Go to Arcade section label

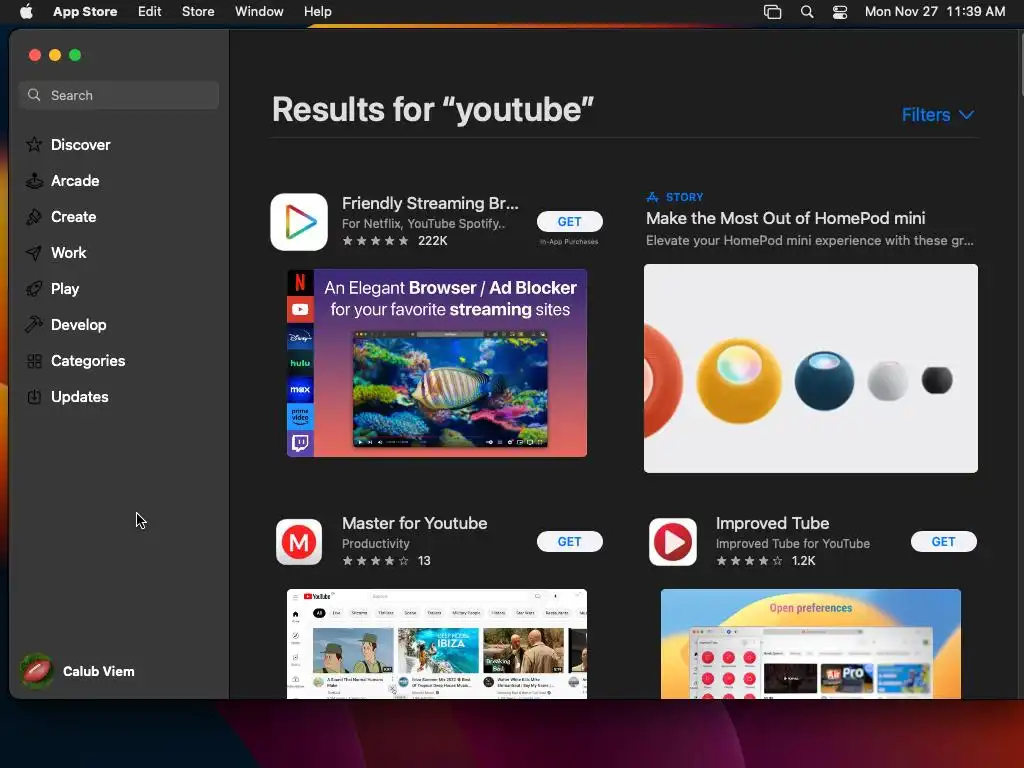tap(75, 181)
